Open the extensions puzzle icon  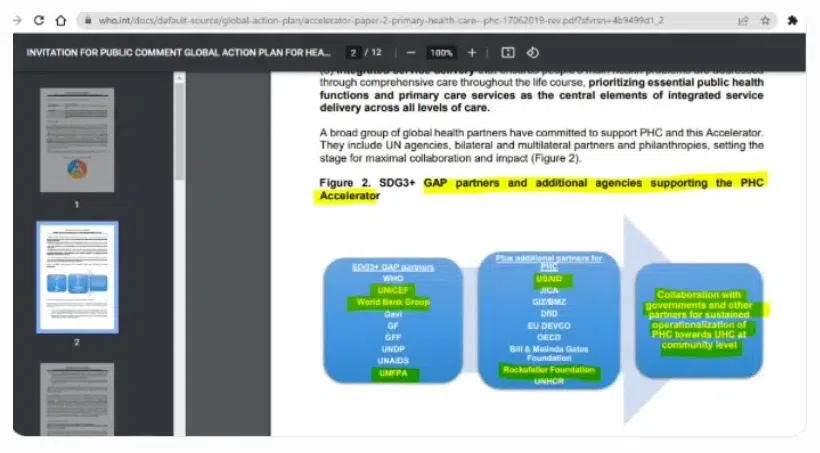point(792,20)
